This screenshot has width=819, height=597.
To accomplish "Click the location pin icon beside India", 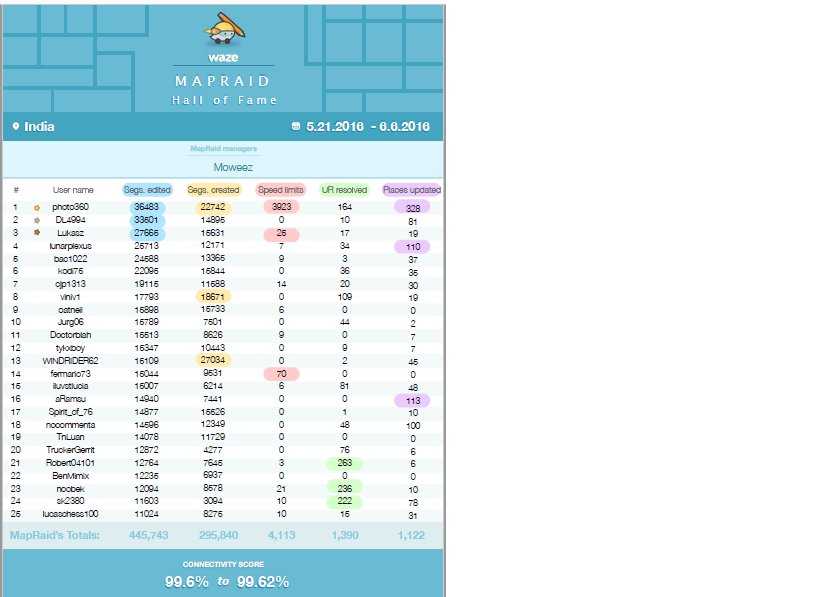I will tap(15, 127).
